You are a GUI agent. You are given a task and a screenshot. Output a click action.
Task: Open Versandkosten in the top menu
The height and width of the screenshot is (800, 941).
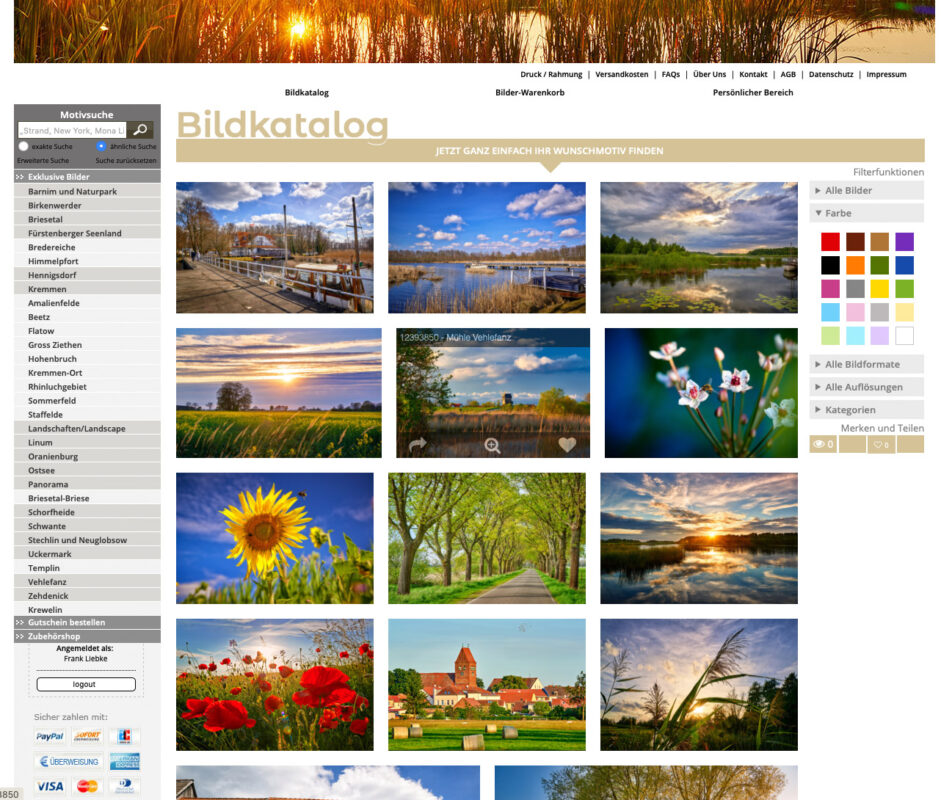(x=622, y=74)
